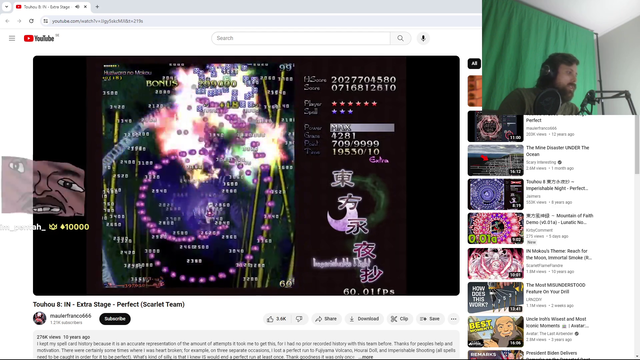
Task: Open maulerfranco666 channel avatar
Action: tap(40, 318)
